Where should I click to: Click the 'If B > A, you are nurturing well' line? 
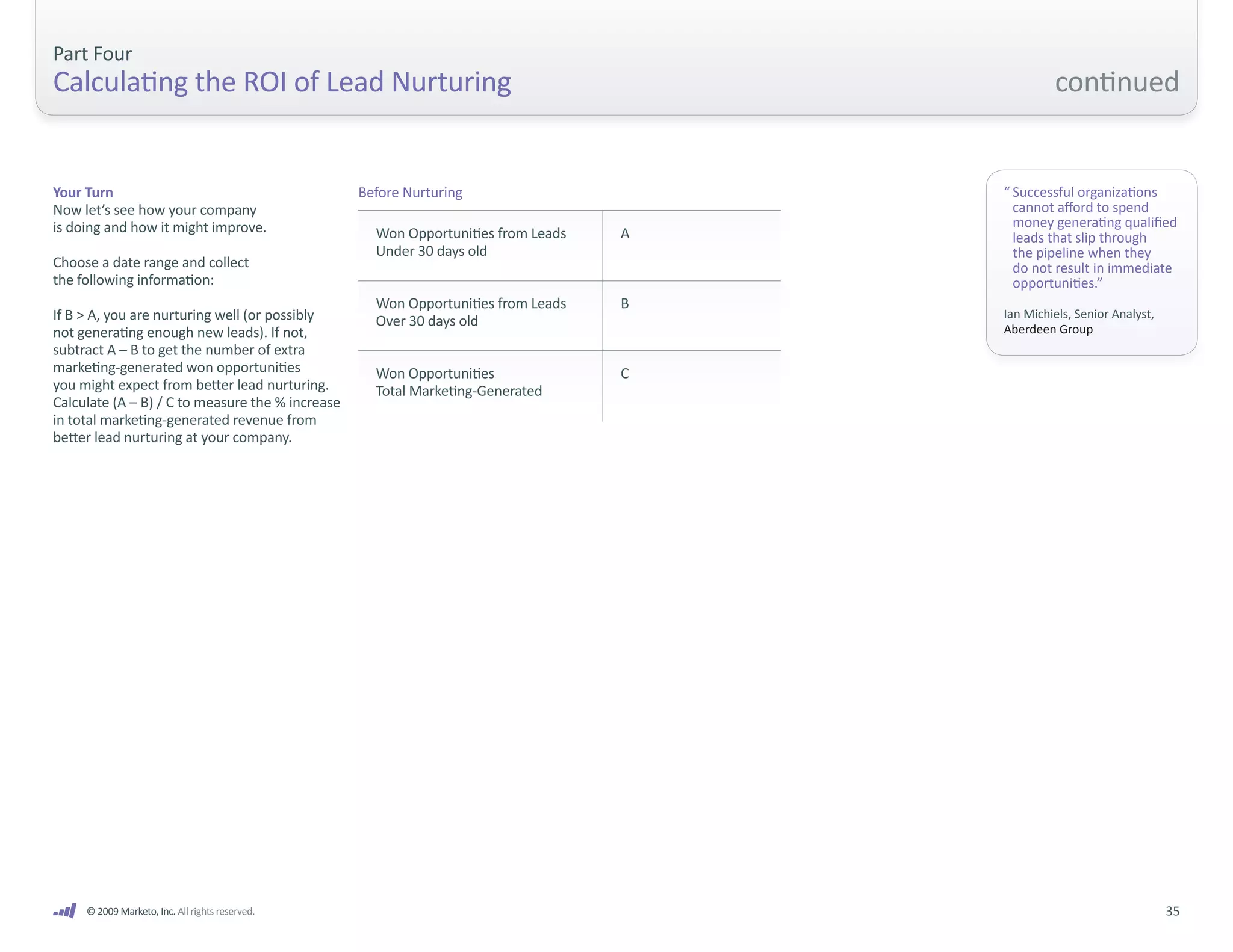[184, 315]
